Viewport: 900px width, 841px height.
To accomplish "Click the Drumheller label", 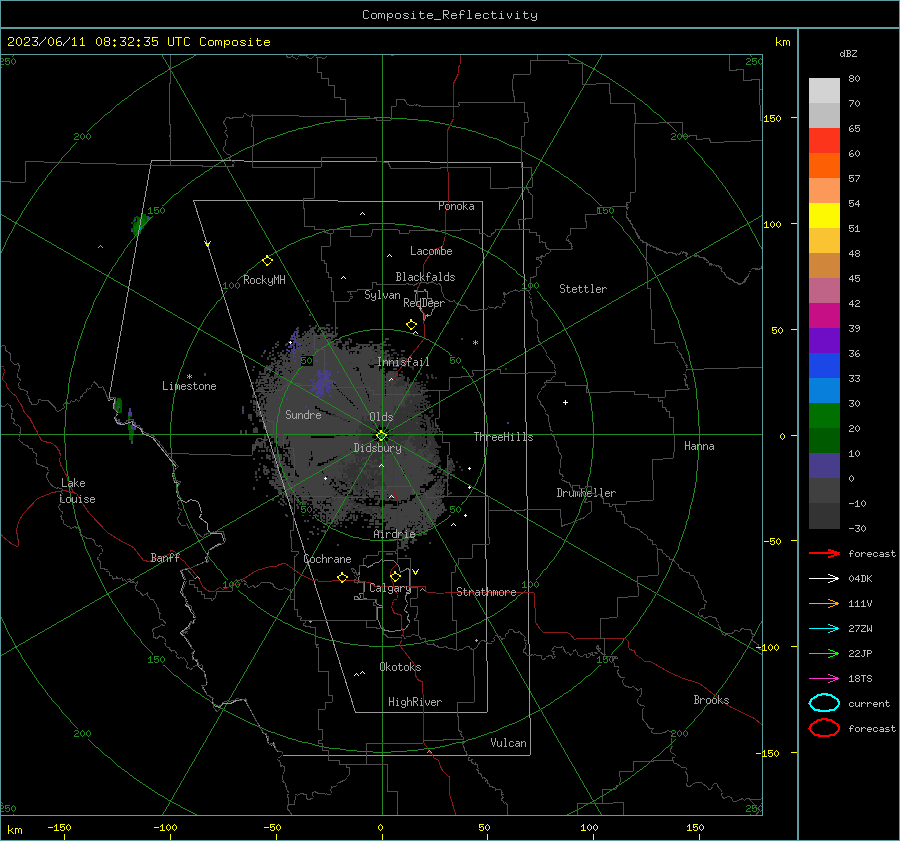I will [586, 493].
